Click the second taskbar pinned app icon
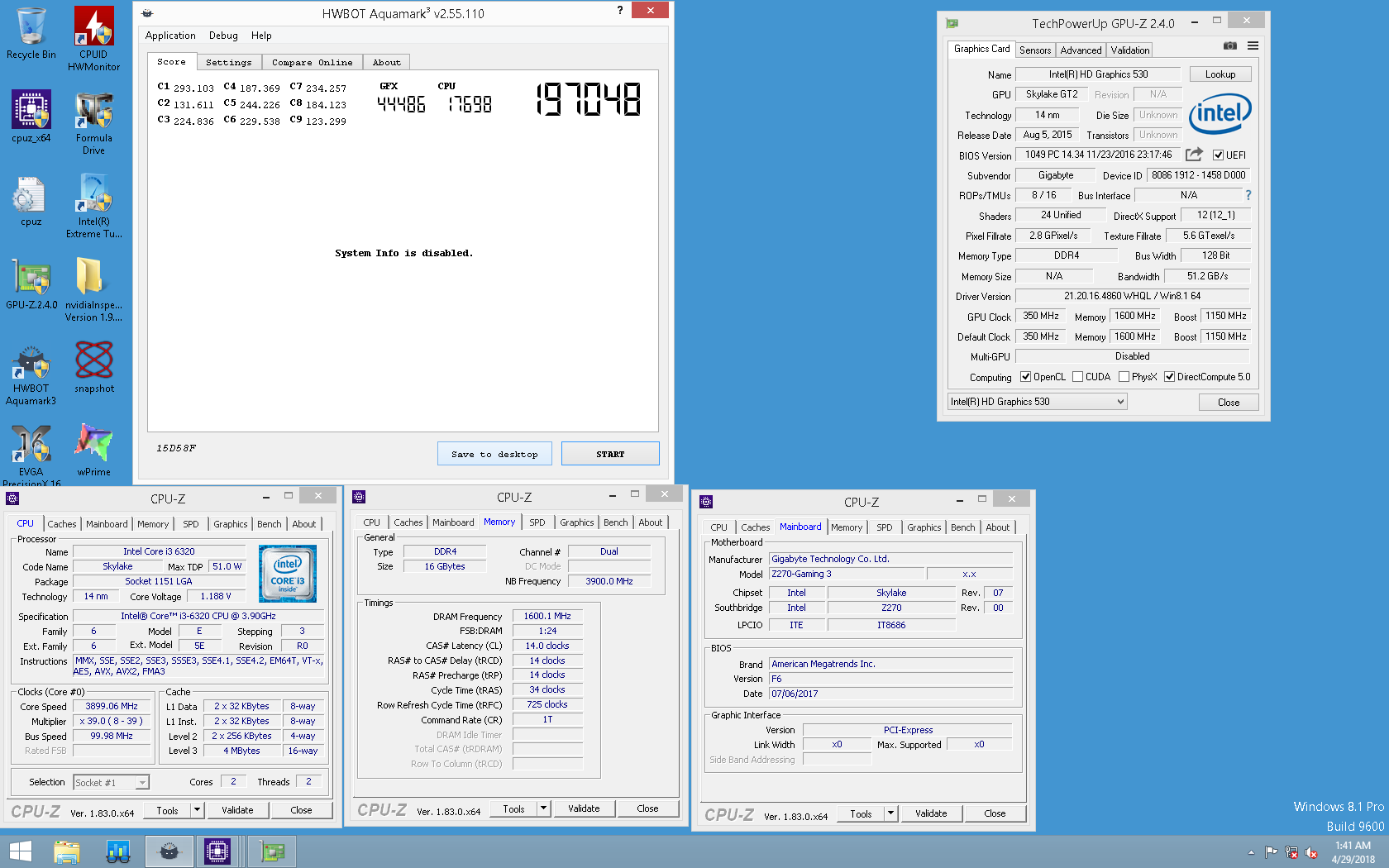 click(x=118, y=851)
